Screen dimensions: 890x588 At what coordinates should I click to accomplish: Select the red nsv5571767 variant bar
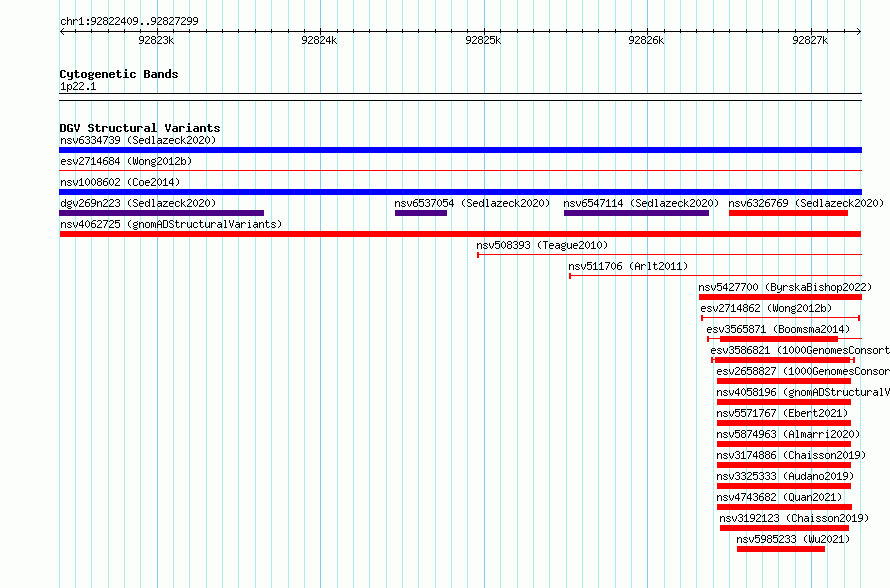point(784,423)
